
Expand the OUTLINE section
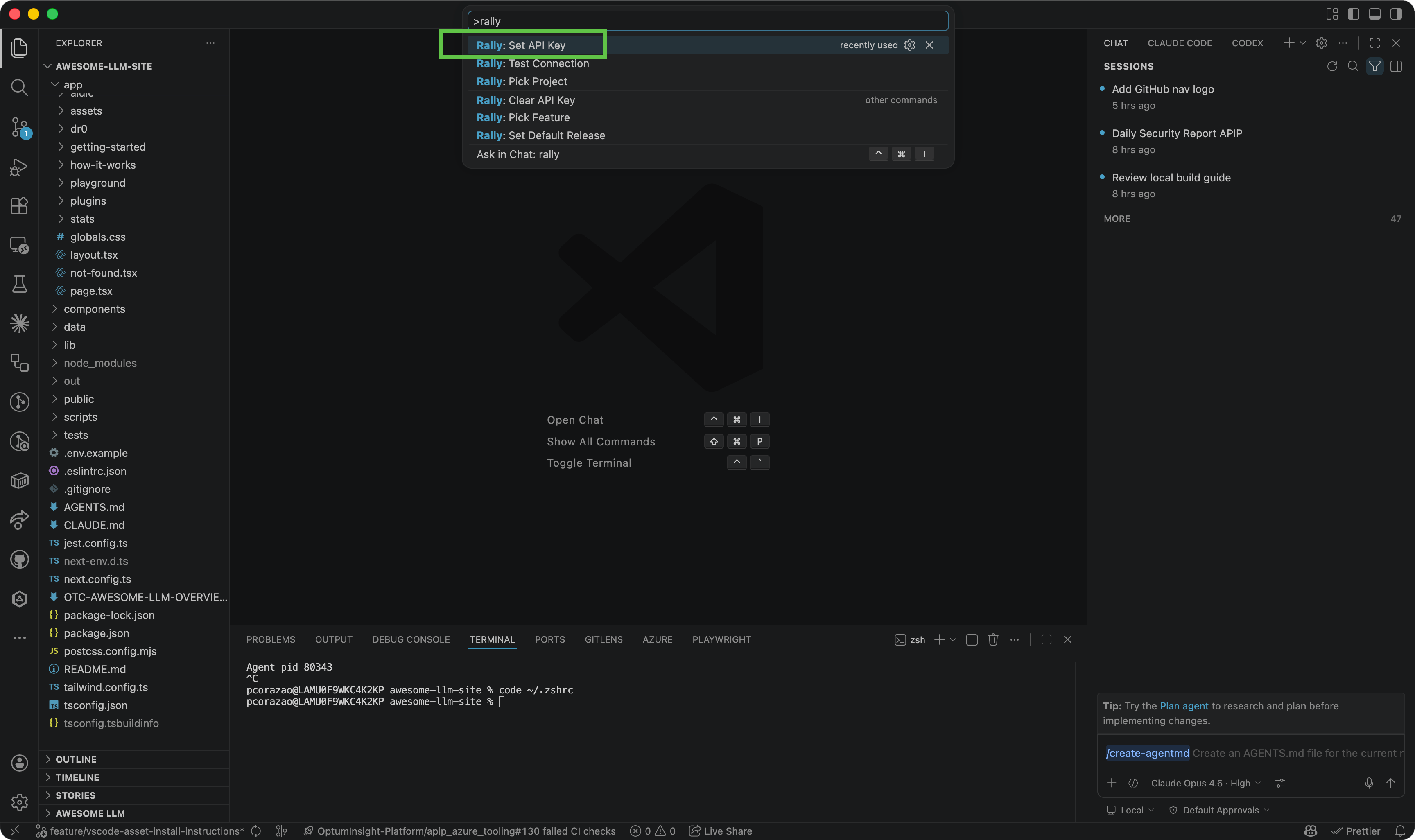(76, 759)
